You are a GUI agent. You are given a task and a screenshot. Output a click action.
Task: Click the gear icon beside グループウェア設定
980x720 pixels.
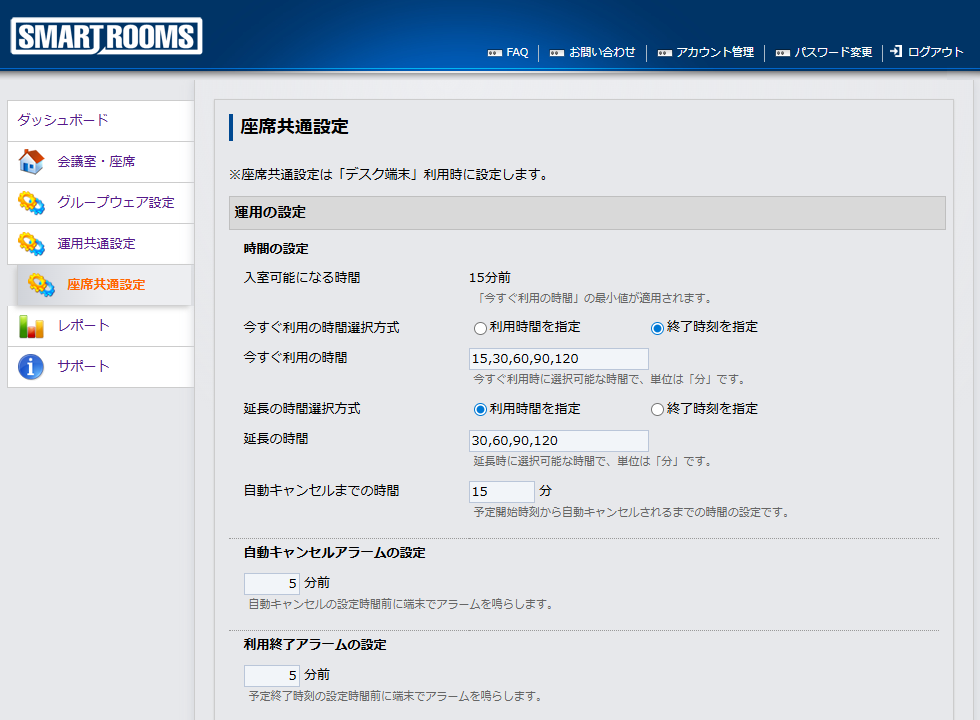(x=31, y=202)
